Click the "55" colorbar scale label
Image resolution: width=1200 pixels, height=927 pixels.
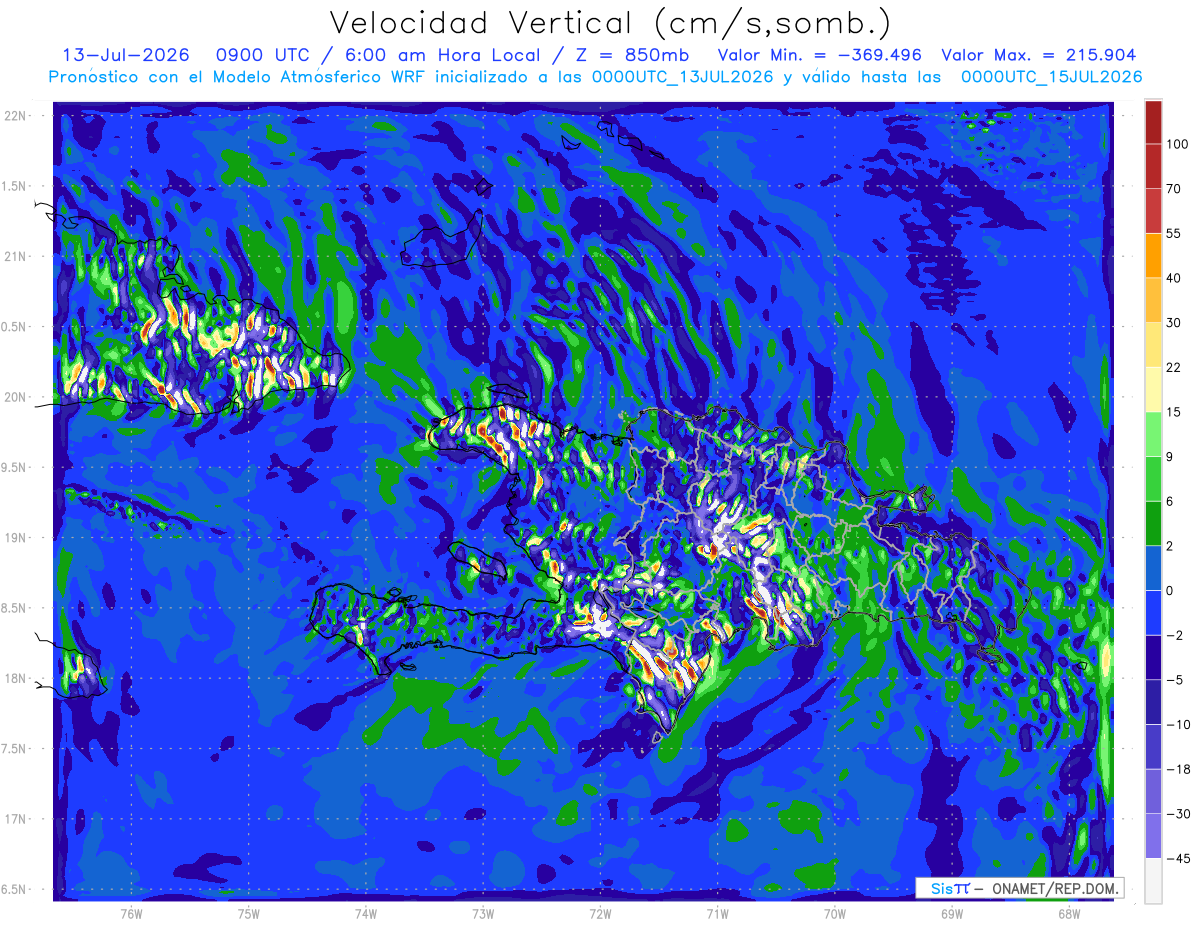pyautogui.click(x=1174, y=233)
